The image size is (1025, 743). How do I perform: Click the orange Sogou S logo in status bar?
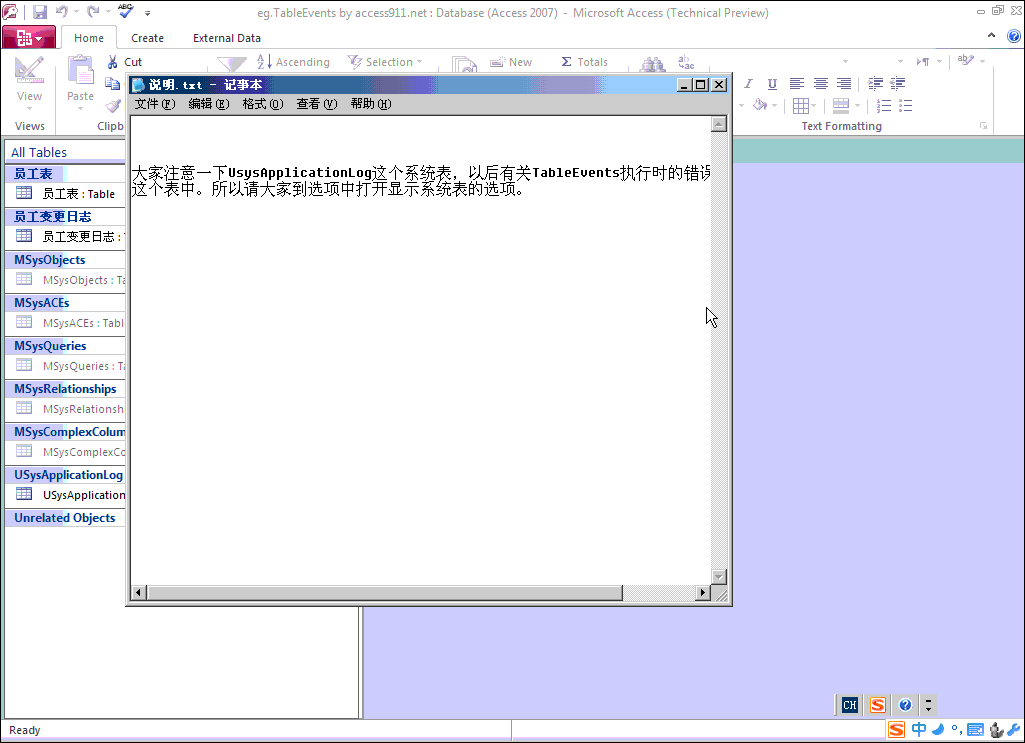[896, 729]
